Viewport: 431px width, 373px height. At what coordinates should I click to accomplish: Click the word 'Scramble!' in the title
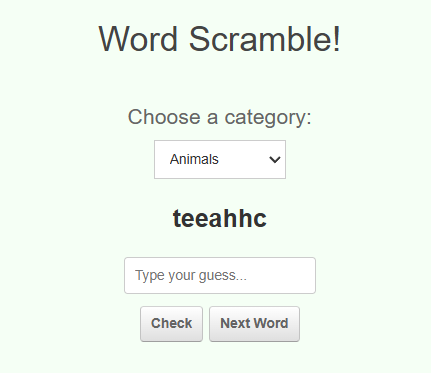pos(265,39)
